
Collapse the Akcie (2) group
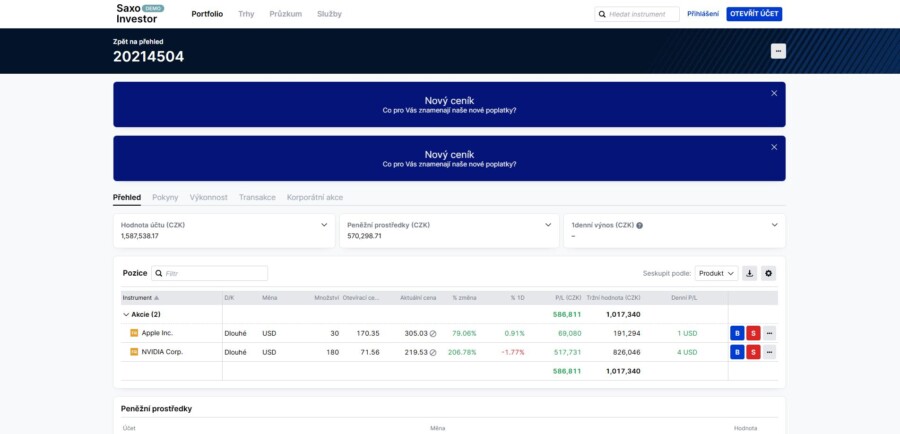[126, 315]
